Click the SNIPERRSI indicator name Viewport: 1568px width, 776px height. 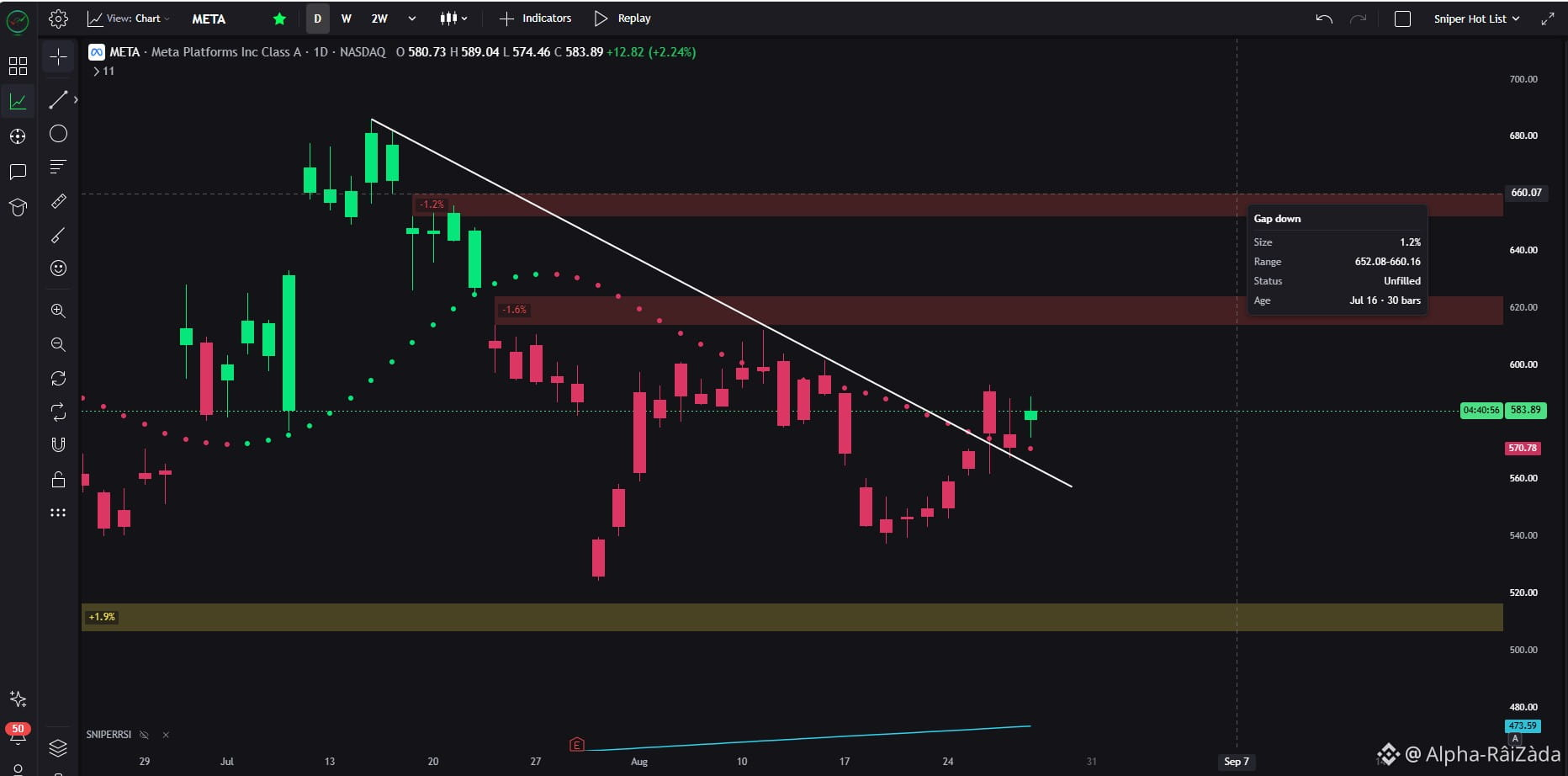coord(109,735)
